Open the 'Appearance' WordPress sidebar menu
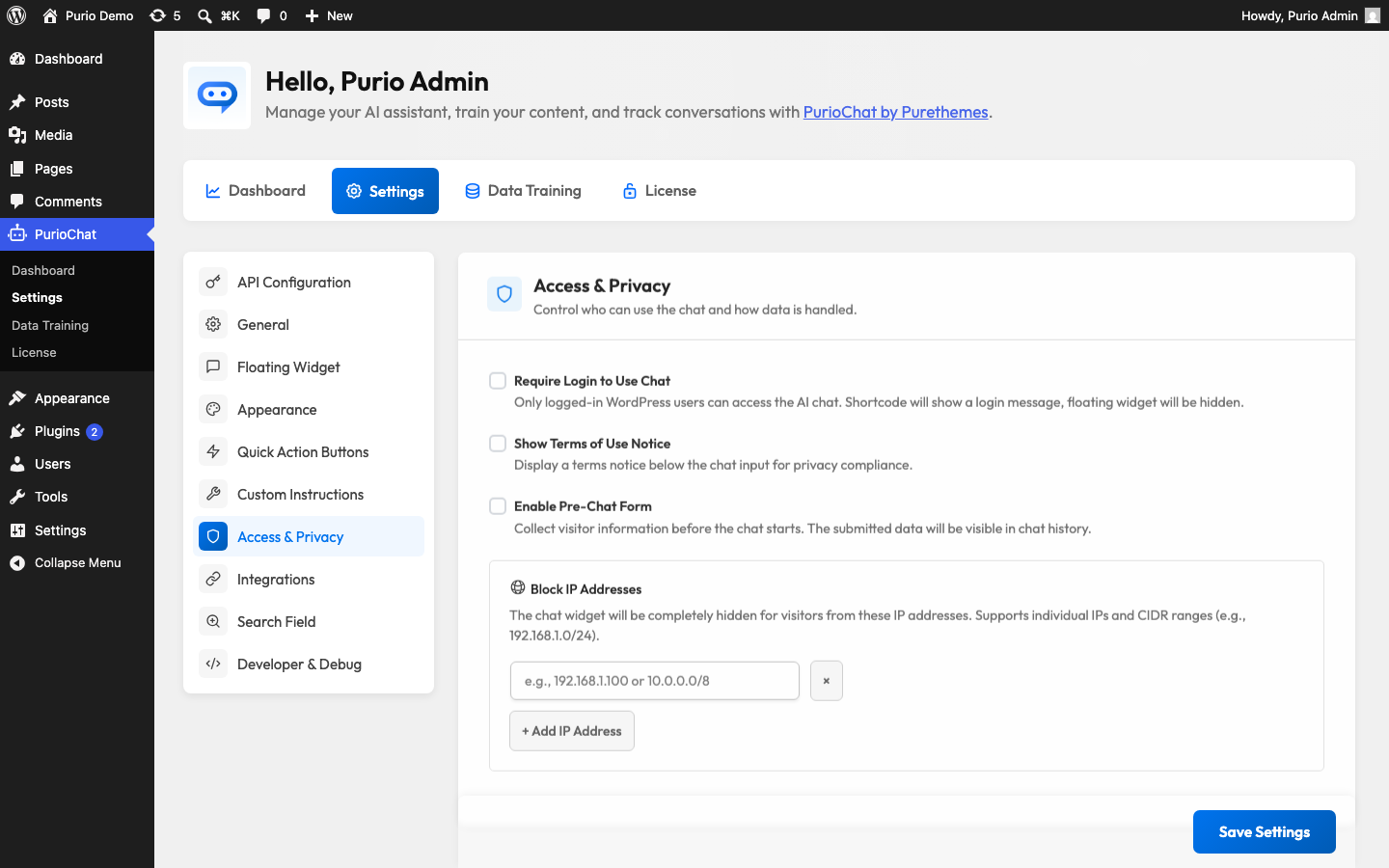Screen dimensions: 1389x868 click(77, 398)
